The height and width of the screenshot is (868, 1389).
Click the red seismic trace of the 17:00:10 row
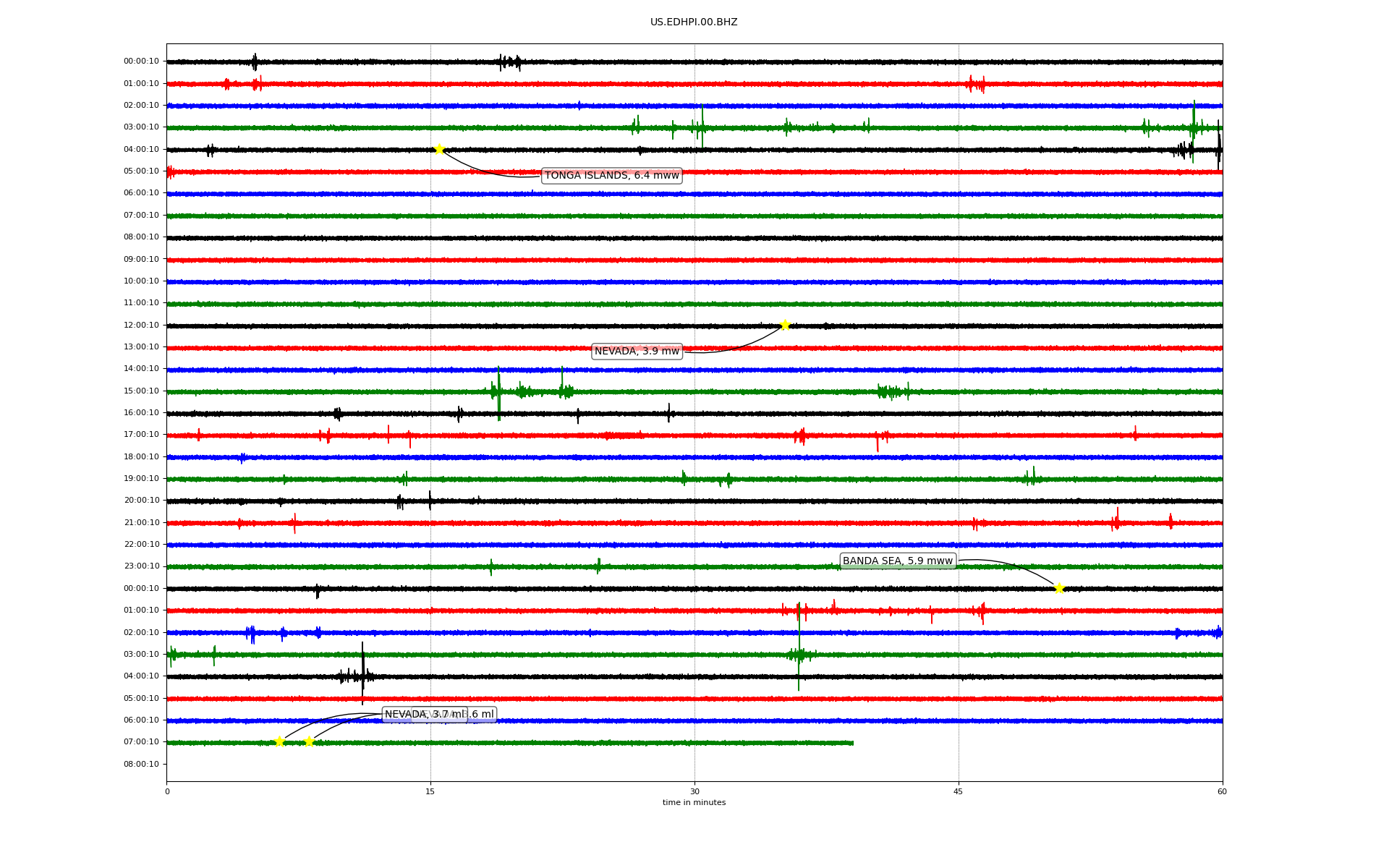point(694,435)
